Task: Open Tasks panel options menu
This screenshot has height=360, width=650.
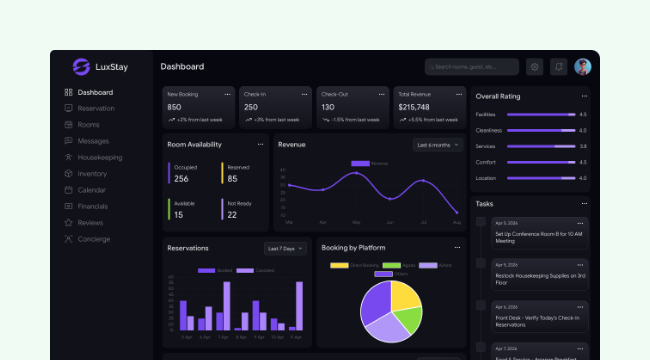Action: coord(584,204)
